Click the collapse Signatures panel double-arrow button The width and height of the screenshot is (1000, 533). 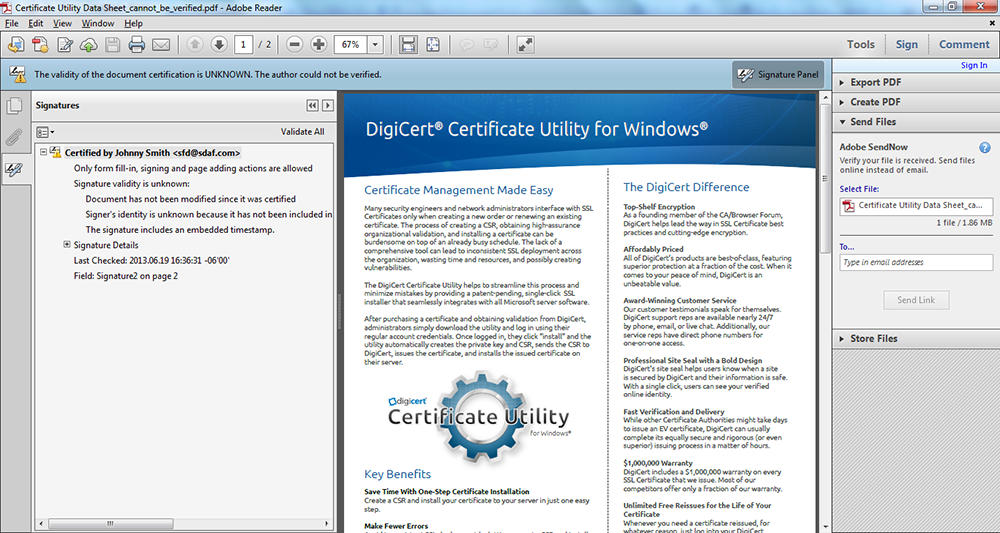coord(312,106)
